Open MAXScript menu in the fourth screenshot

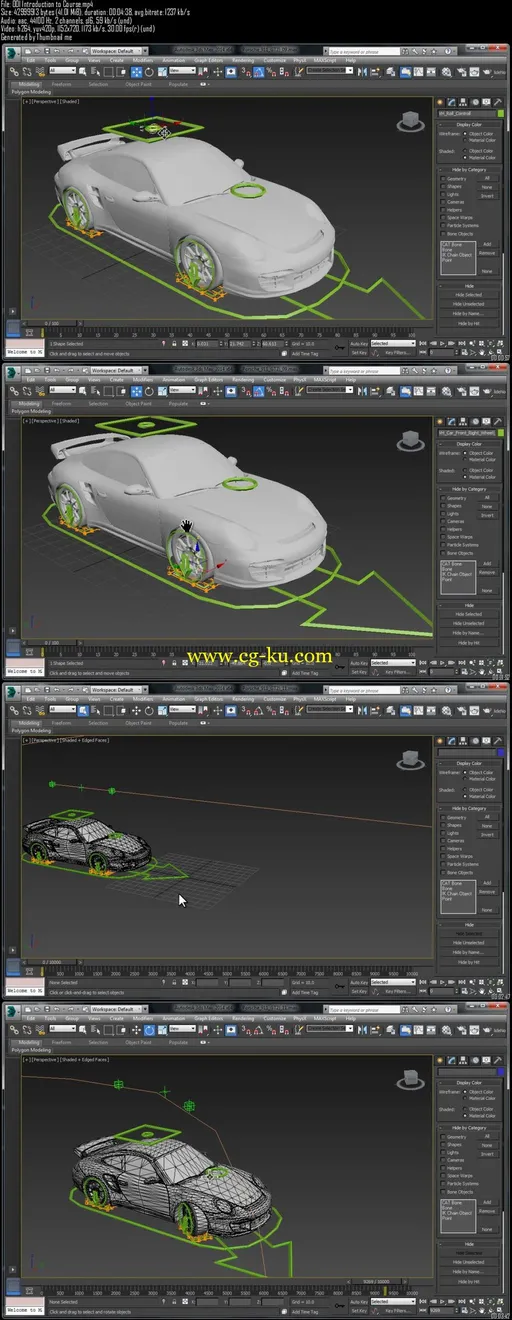click(x=326, y=1019)
